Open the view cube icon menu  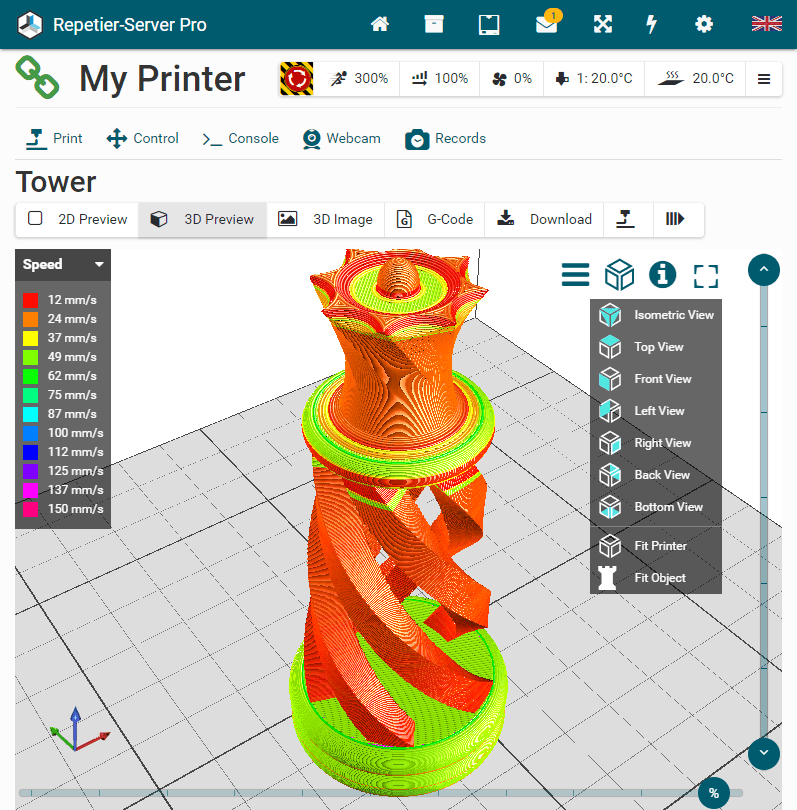tap(619, 274)
